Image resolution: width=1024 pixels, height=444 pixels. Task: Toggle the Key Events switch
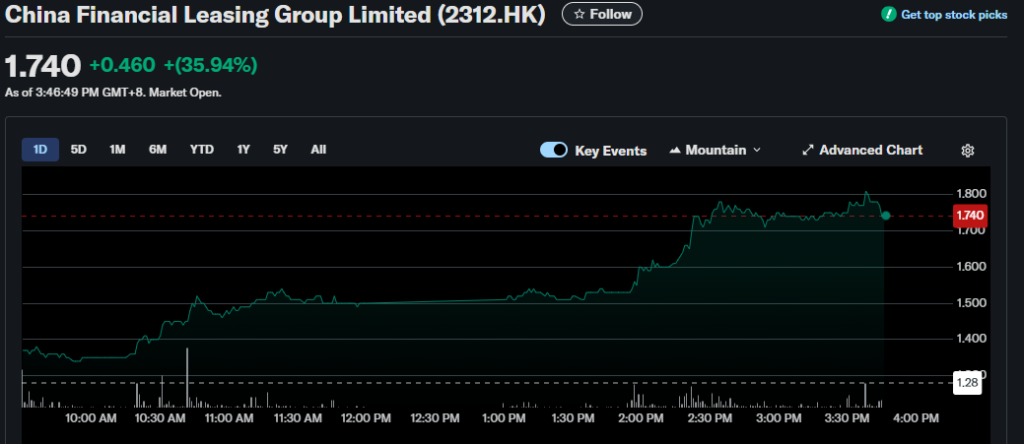point(554,150)
